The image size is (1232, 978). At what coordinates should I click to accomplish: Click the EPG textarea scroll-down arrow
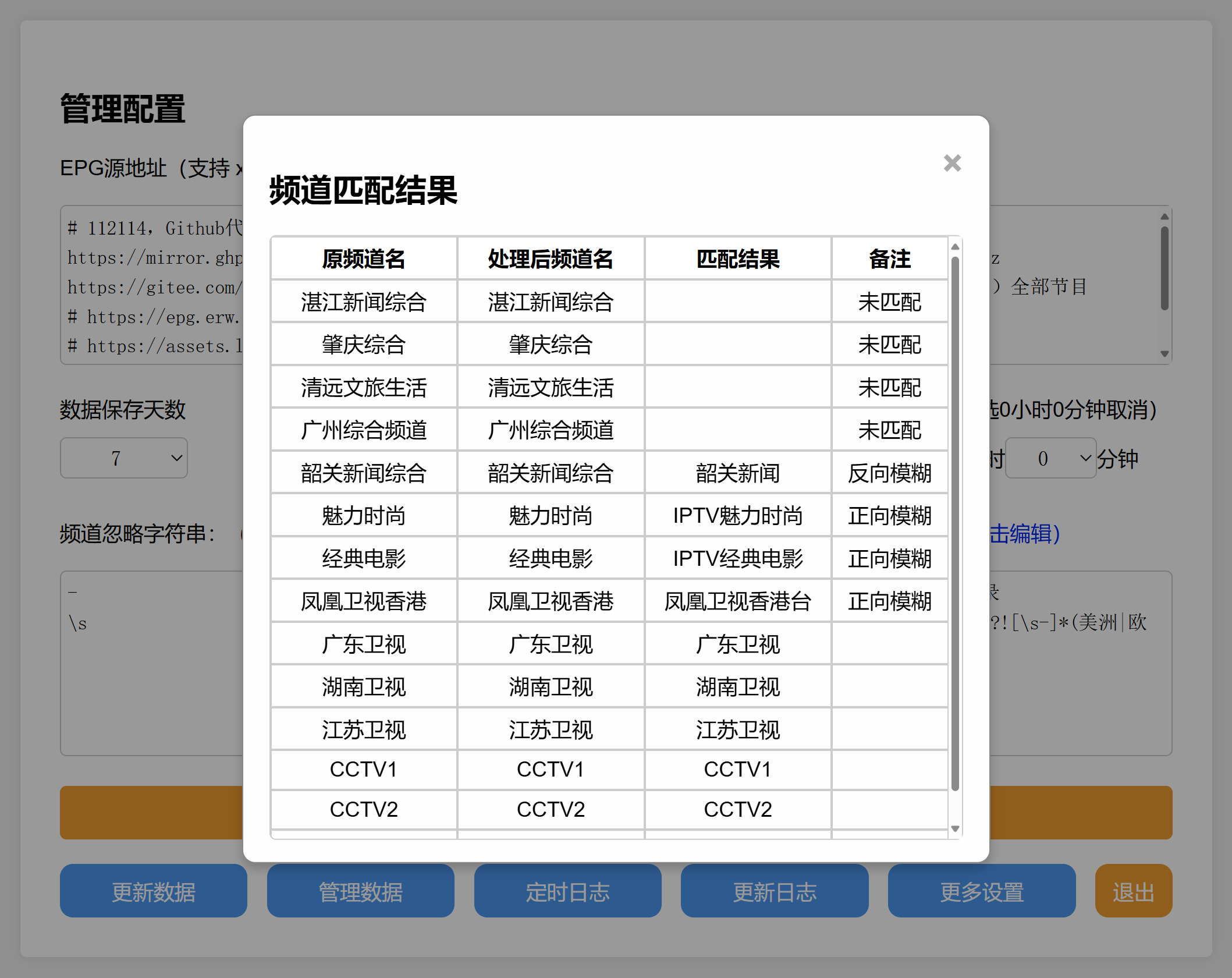1164,353
